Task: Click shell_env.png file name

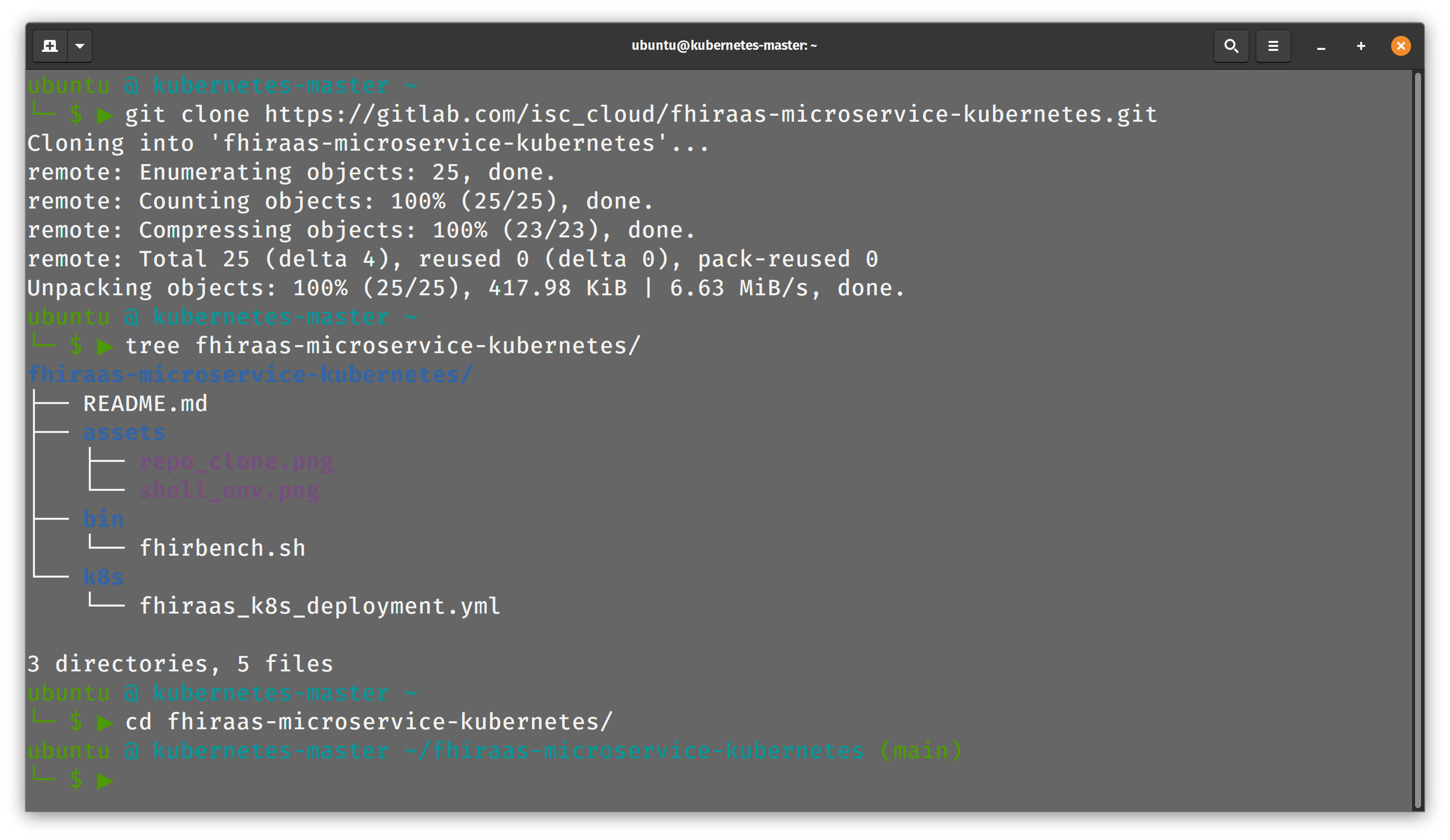Action: (x=229, y=490)
